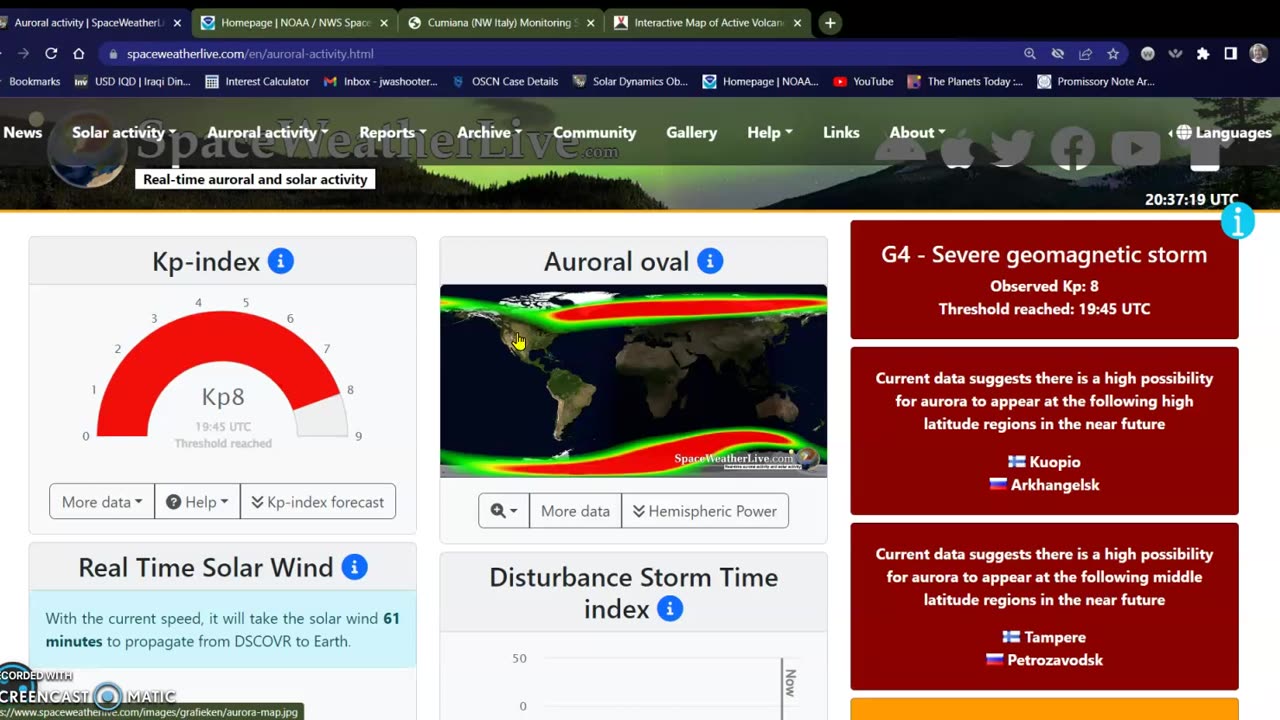Open the browser home page icon

(x=79, y=53)
